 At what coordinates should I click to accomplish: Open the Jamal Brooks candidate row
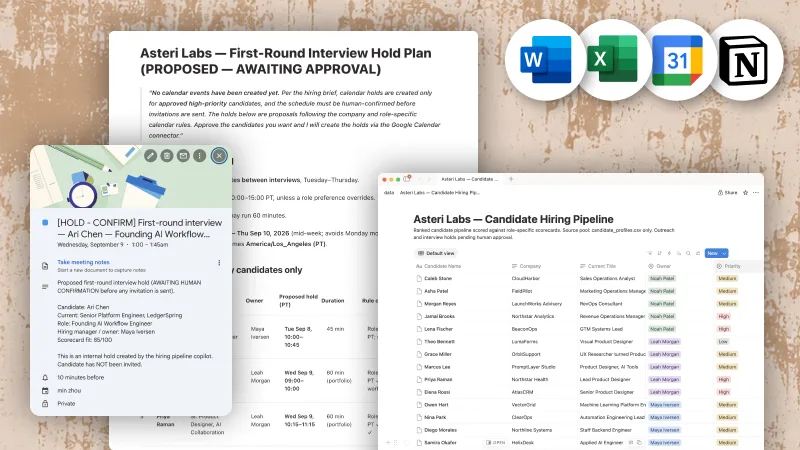tap(439, 316)
